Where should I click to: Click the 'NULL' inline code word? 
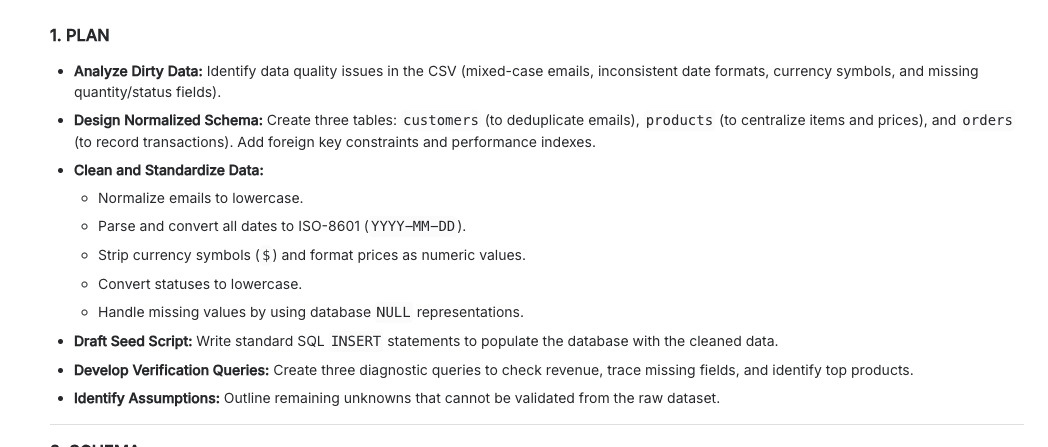394,313
